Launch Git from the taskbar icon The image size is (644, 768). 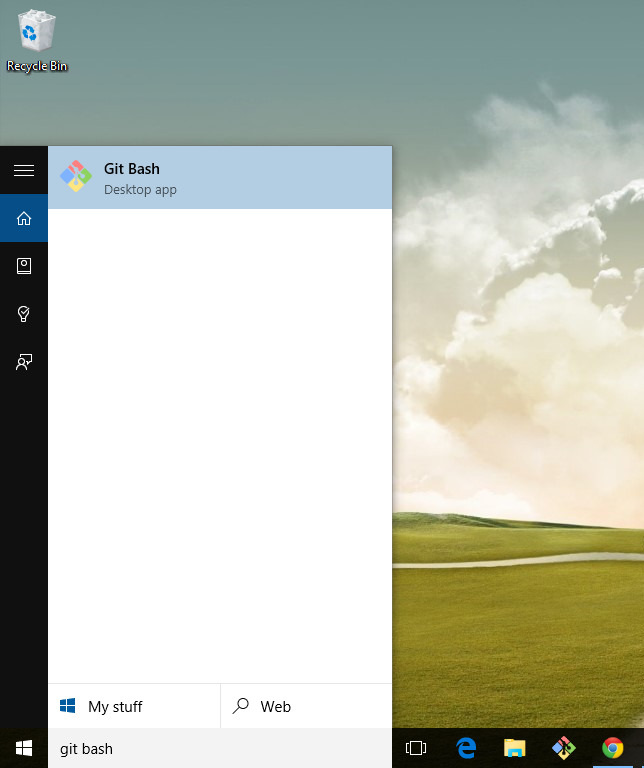click(563, 748)
